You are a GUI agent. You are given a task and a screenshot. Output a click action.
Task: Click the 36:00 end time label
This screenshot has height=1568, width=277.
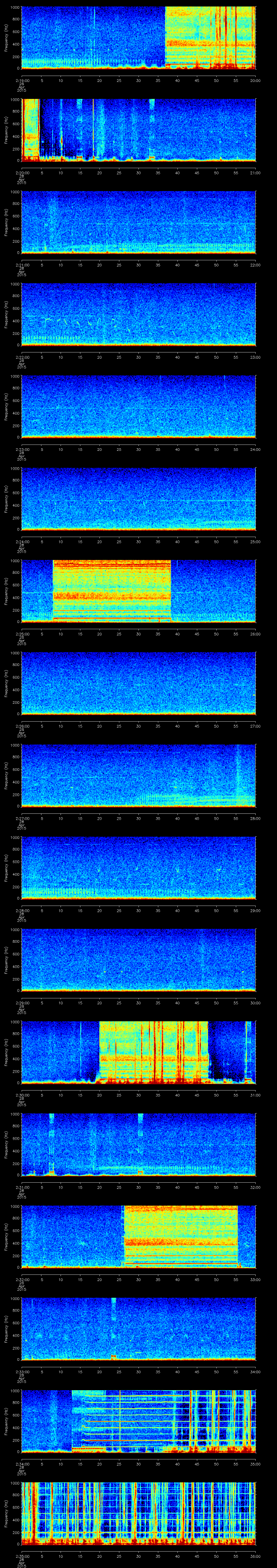click(x=255, y=1556)
